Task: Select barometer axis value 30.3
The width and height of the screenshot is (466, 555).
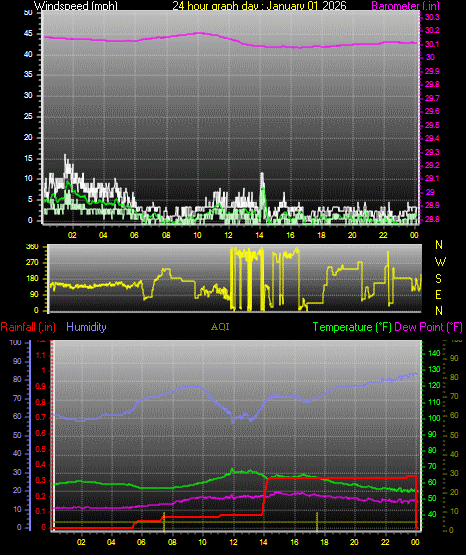Action: pyautogui.click(x=432, y=17)
